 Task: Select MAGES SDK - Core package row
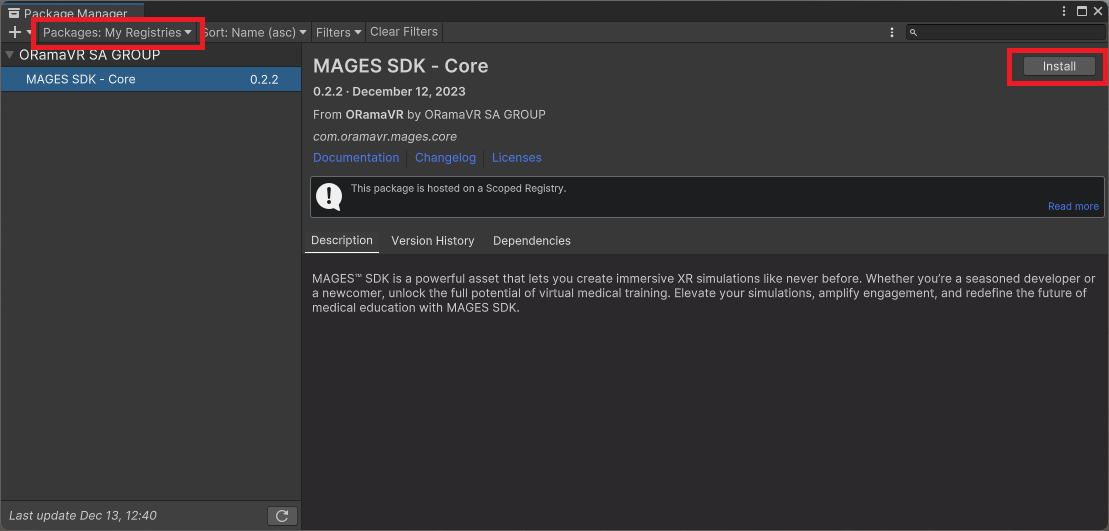click(151, 79)
